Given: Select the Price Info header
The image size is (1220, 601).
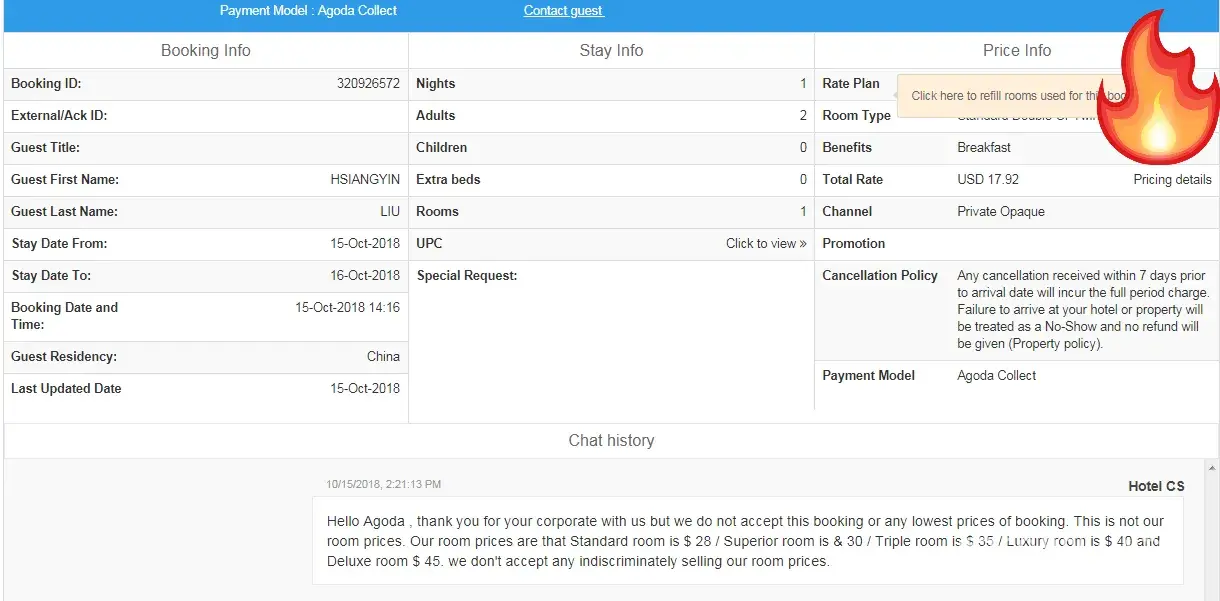Looking at the screenshot, I should 1016,51.
